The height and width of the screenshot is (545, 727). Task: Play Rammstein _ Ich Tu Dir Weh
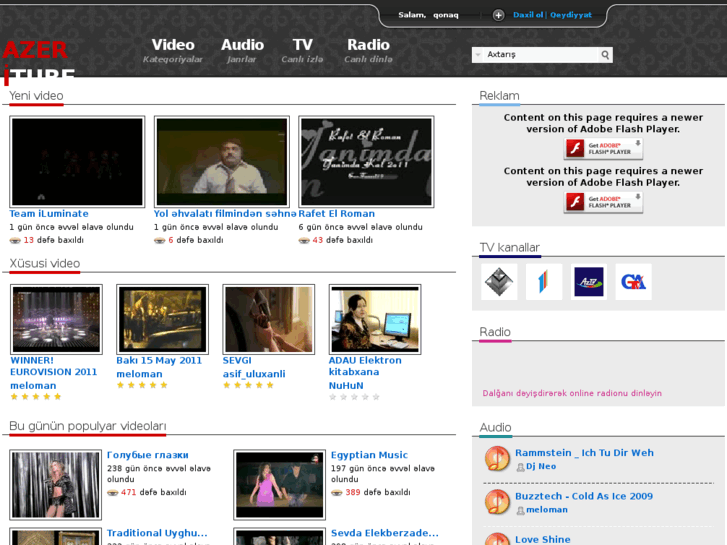pos(584,453)
